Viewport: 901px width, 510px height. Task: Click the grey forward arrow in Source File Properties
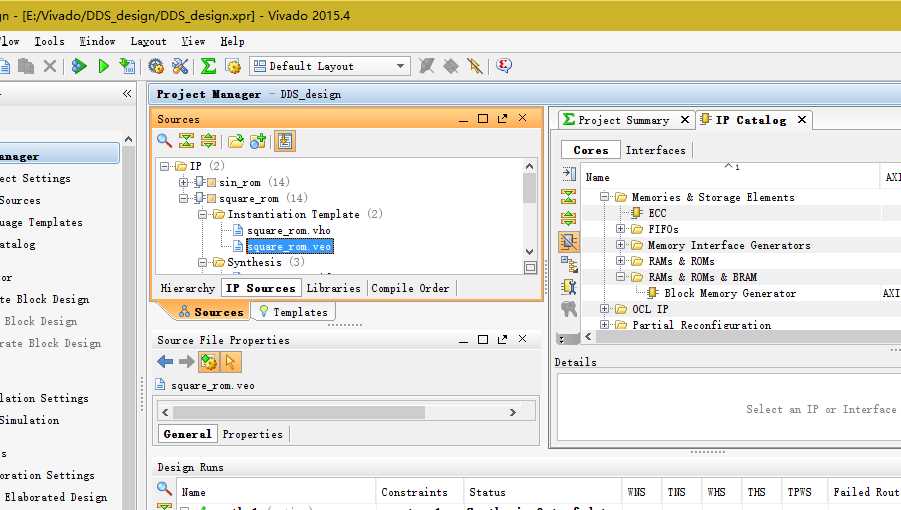tap(186, 361)
